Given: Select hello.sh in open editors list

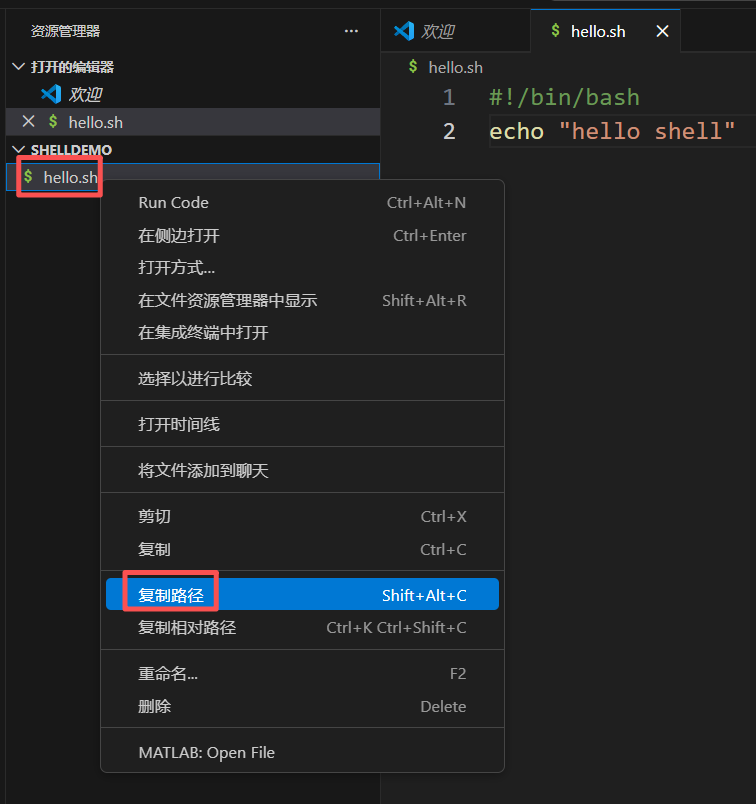Looking at the screenshot, I should point(193,122).
